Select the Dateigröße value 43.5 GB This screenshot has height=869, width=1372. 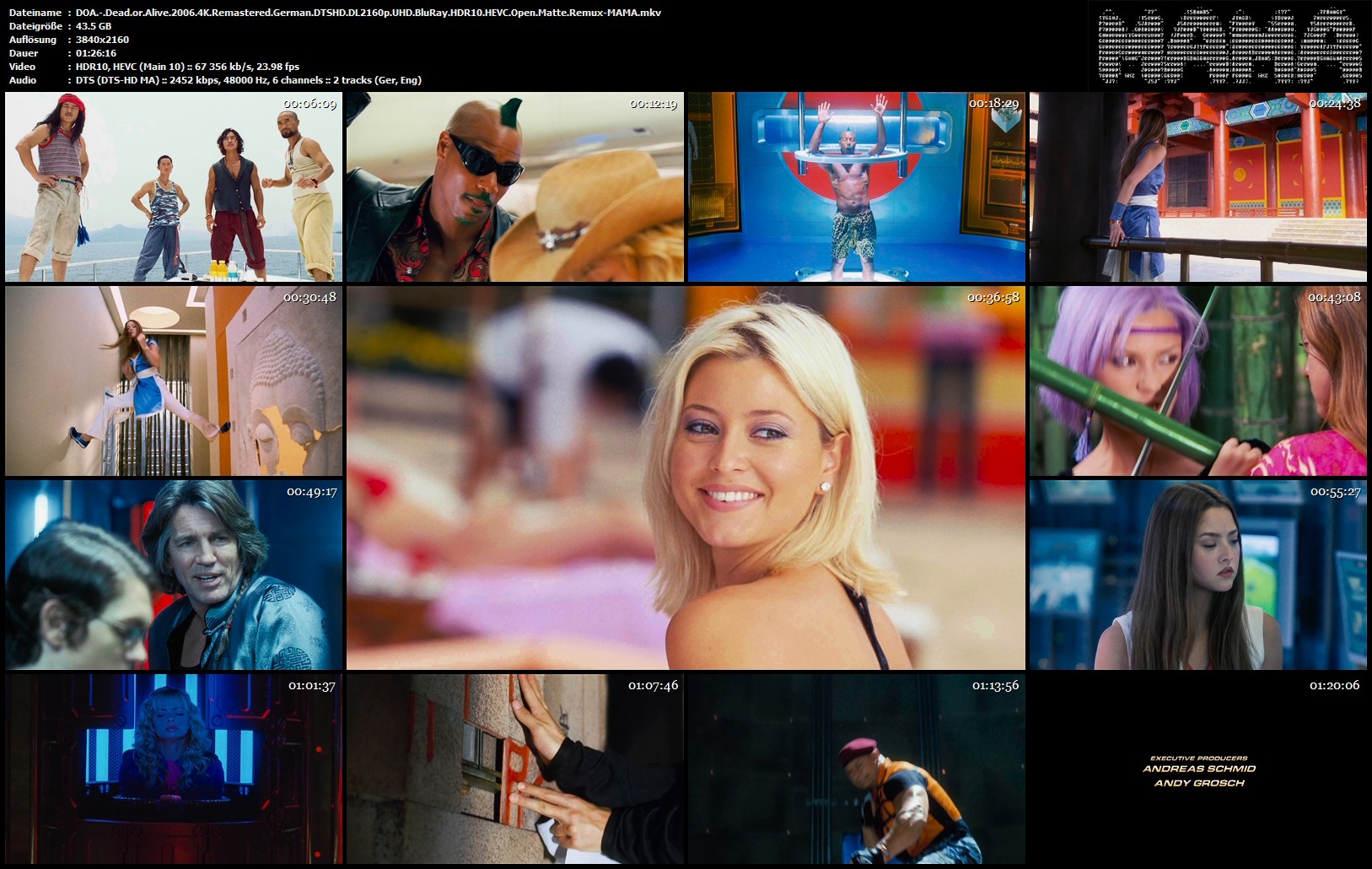point(94,26)
